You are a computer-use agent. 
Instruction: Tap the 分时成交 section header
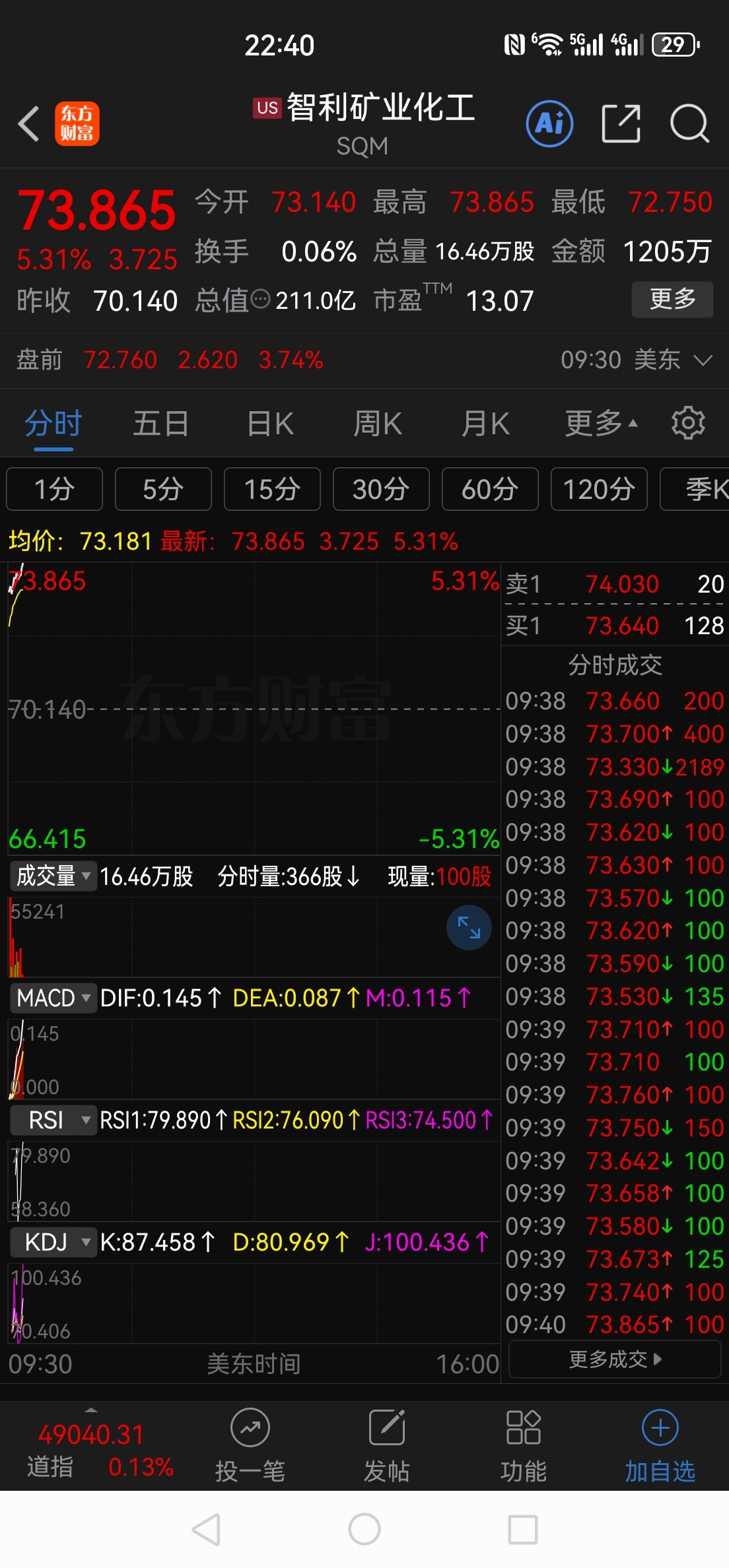tap(615, 665)
